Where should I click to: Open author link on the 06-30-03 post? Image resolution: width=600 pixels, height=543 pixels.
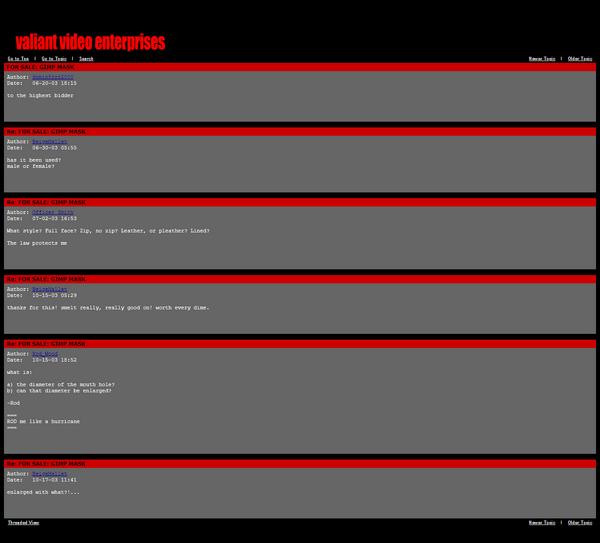coord(49,142)
